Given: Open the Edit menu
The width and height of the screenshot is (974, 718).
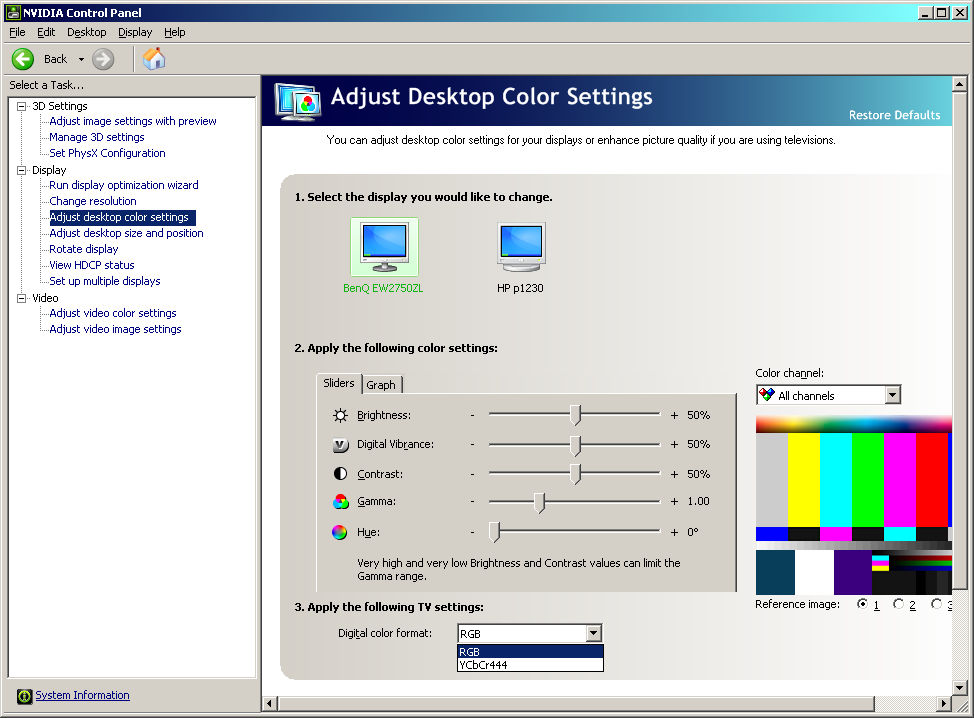Looking at the screenshot, I should point(46,32).
